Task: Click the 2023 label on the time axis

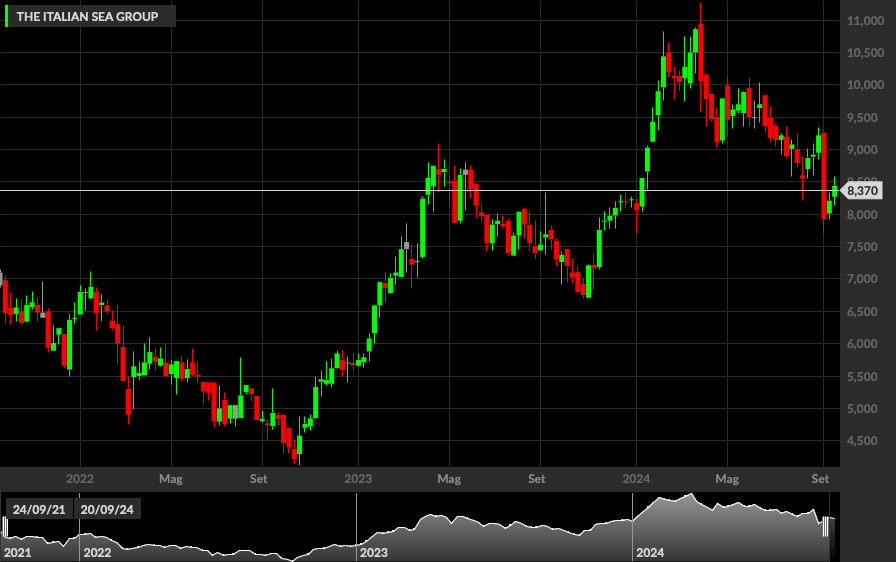Action: click(x=358, y=479)
